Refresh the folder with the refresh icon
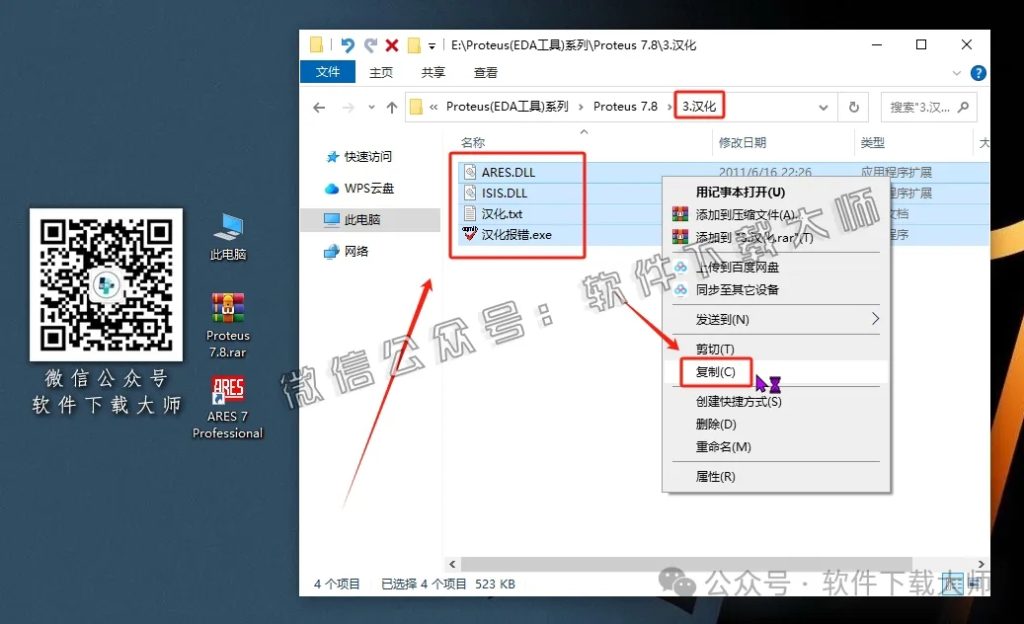This screenshot has width=1024, height=624. point(852,107)
